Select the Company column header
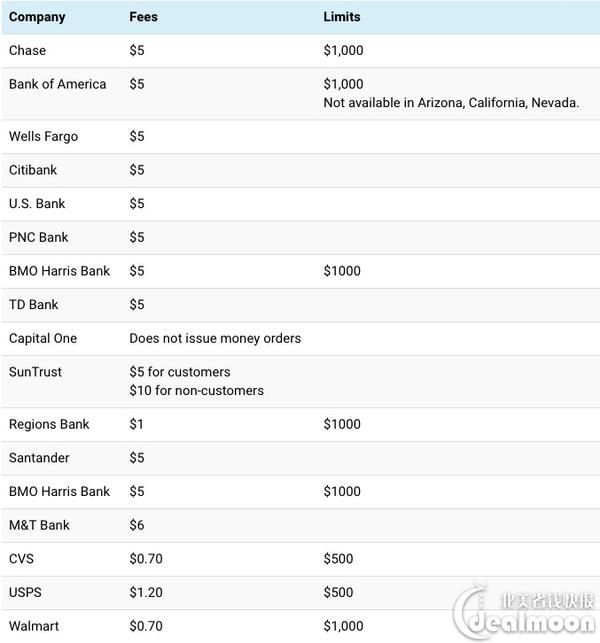The image size is (600, 643). (37, 17)
